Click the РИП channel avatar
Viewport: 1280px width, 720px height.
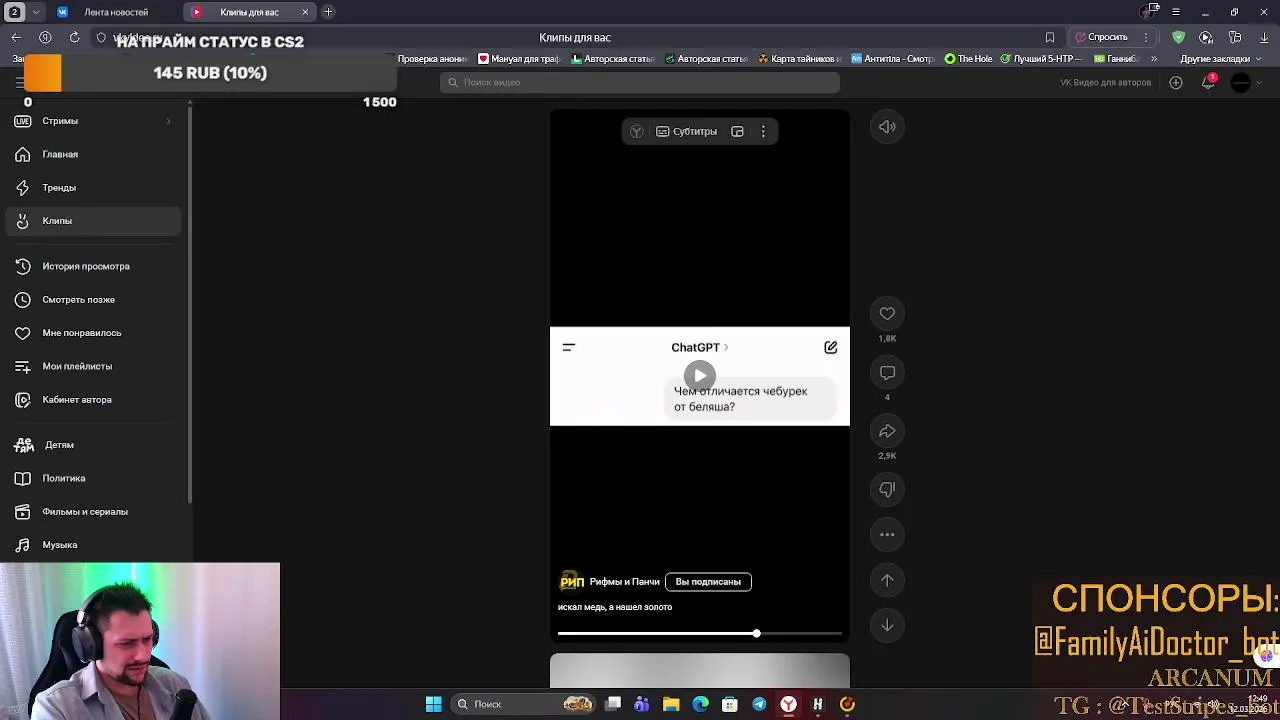(572, 582)
